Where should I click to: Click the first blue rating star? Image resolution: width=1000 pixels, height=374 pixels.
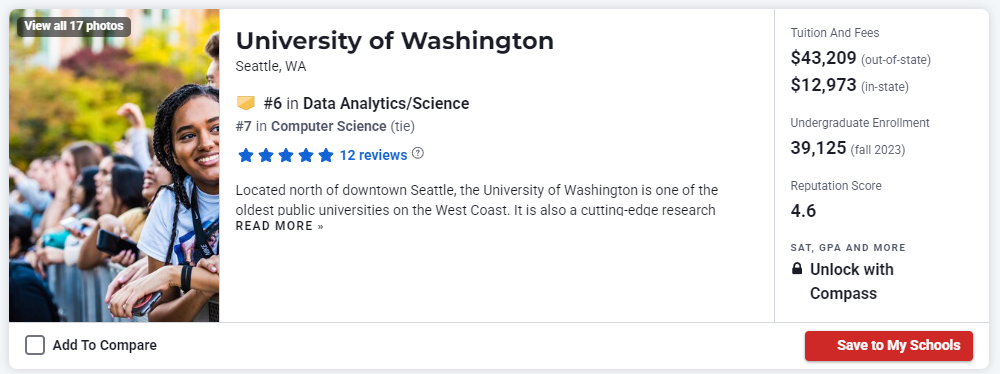click(x=246, y=155)
